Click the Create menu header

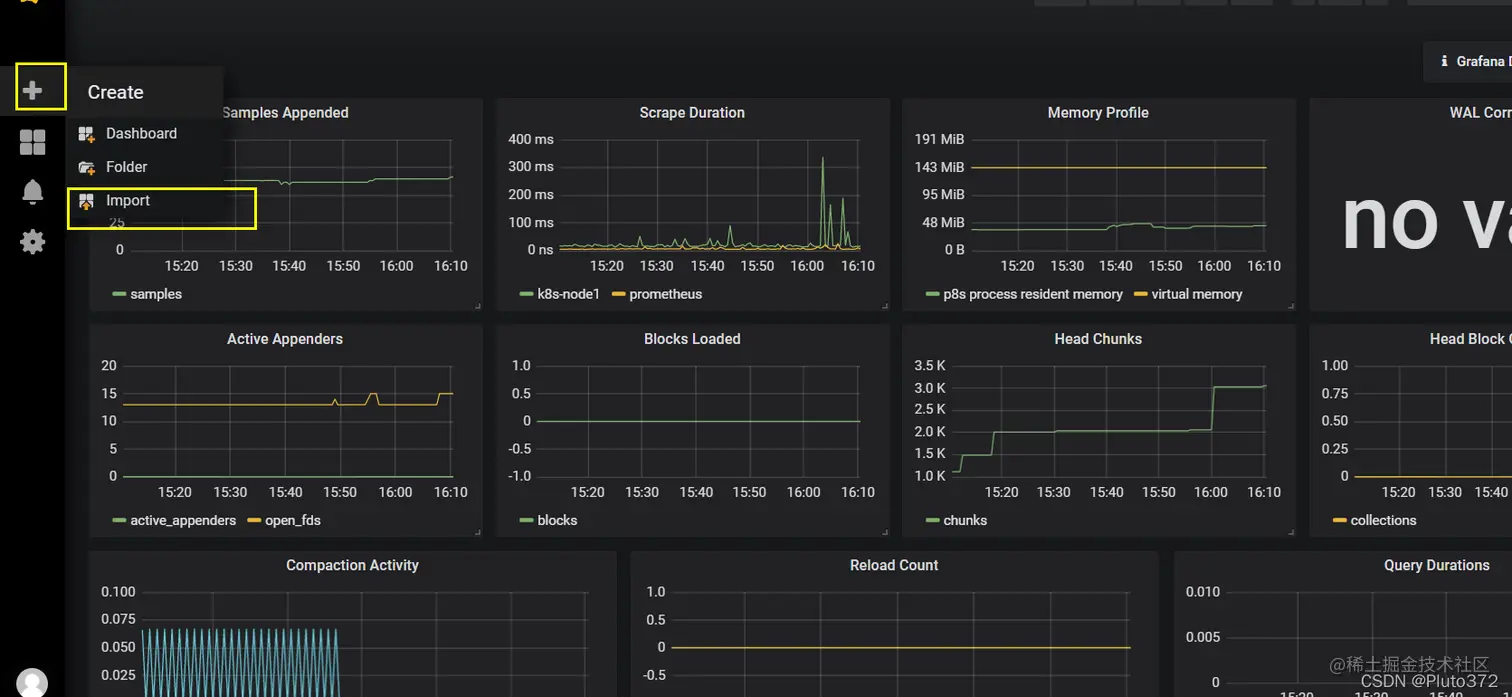pyautogui.click(x=115, y=92)
